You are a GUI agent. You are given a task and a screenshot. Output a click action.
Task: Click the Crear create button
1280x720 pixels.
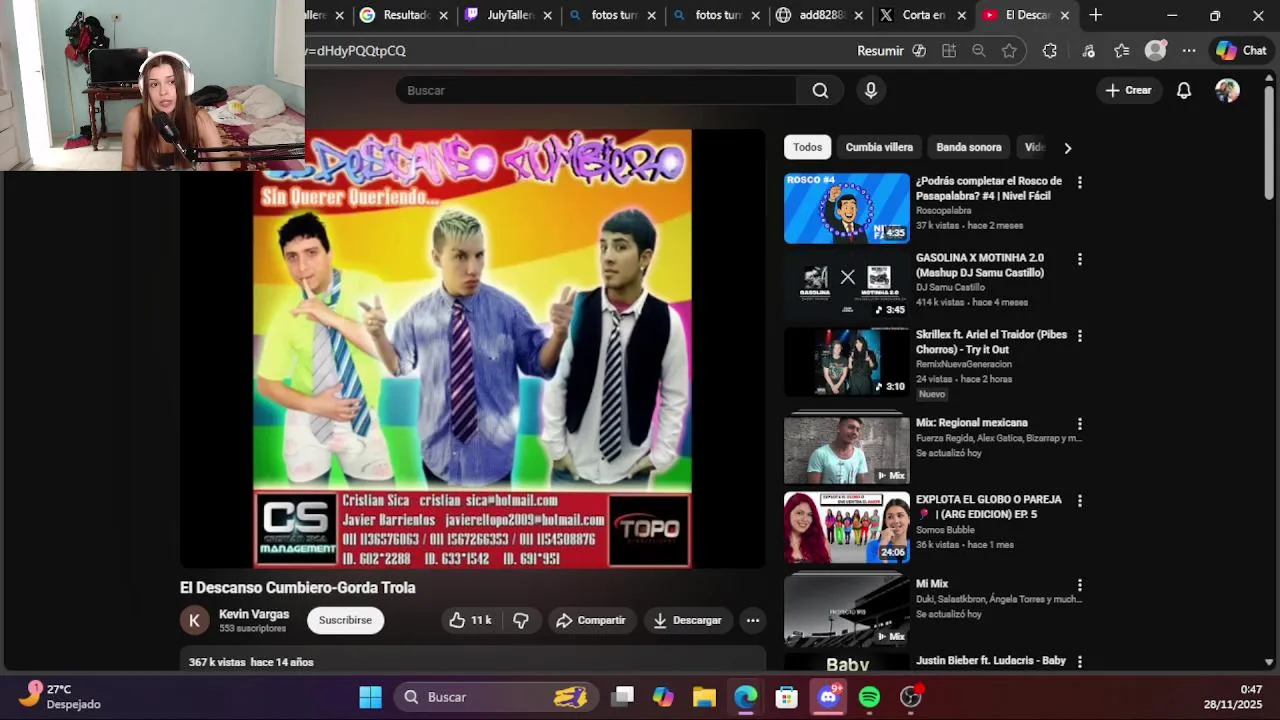[x=1128, y=90]
